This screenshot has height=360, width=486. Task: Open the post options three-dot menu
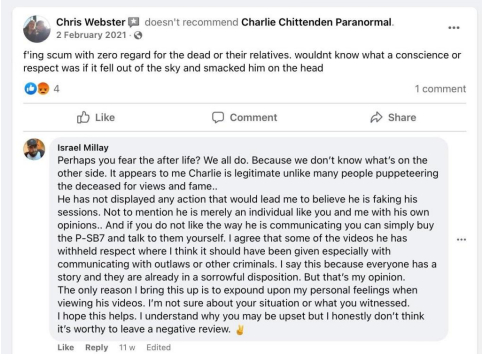coord(454,28)
